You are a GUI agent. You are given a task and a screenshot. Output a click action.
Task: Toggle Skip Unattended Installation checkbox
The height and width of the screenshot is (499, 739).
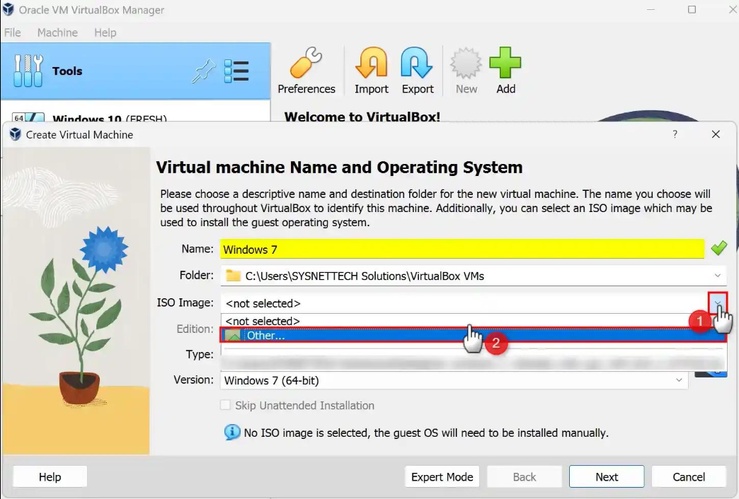(226, 405)
